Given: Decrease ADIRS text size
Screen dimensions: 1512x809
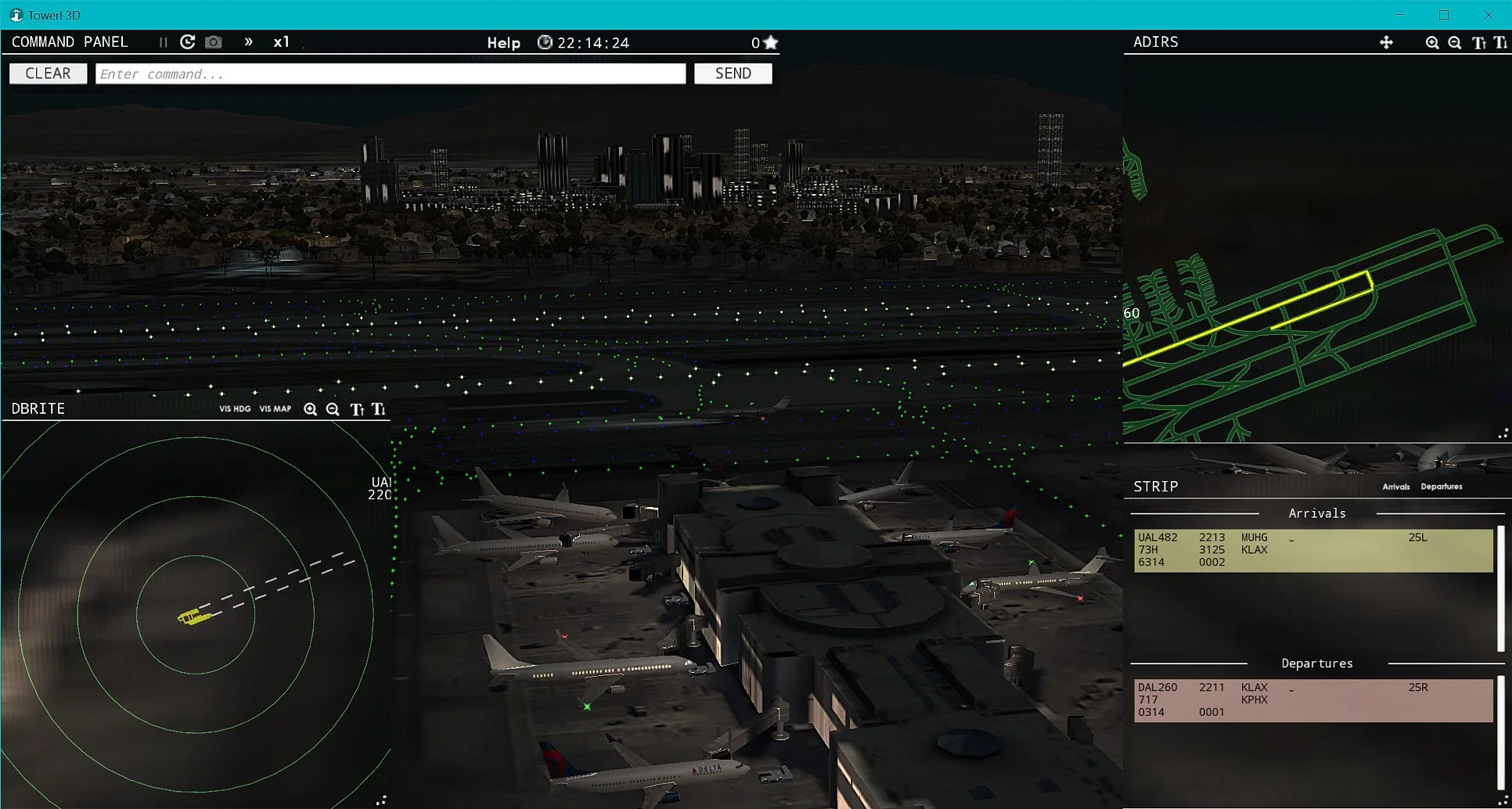Looking at the screenshot, I should [x=1500, y=42].
